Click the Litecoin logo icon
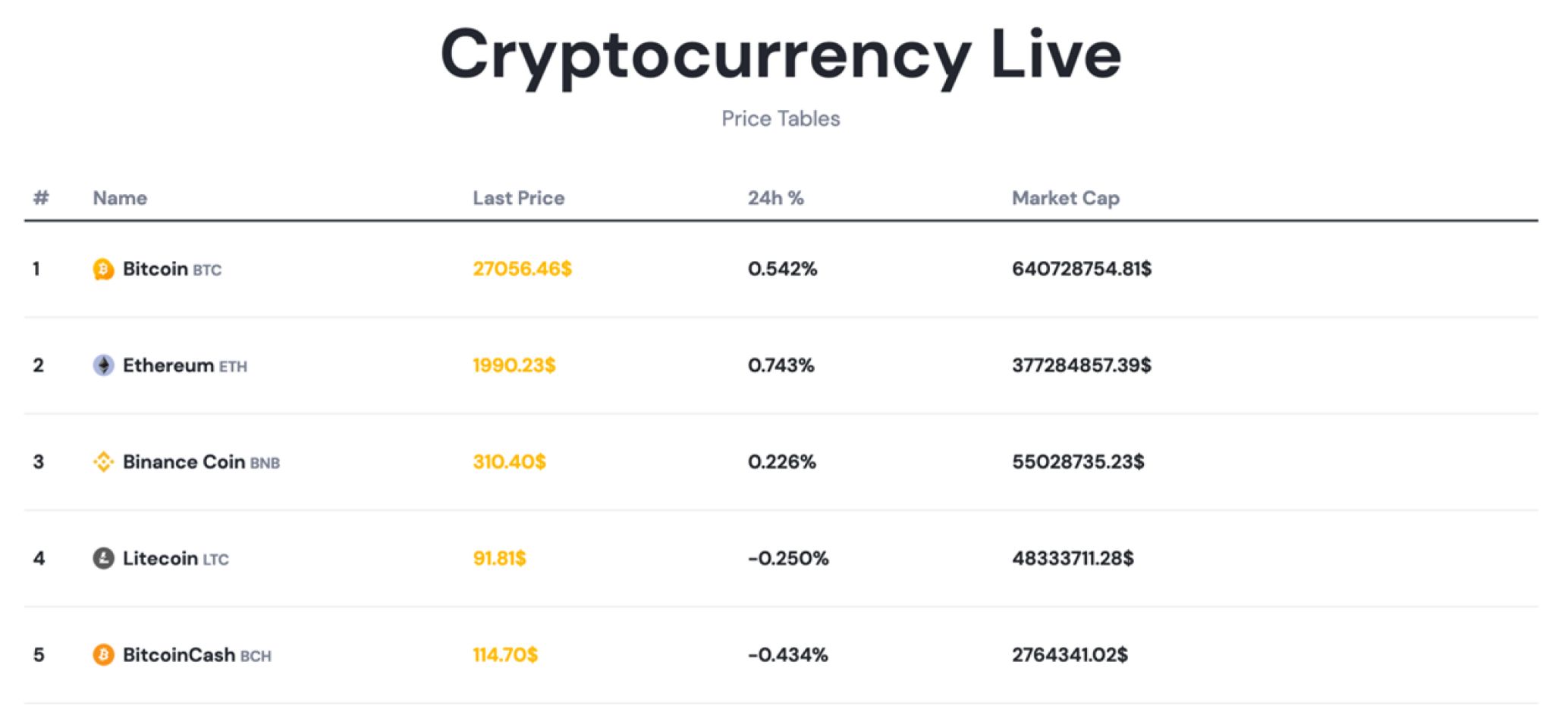 tap(103, 559)
